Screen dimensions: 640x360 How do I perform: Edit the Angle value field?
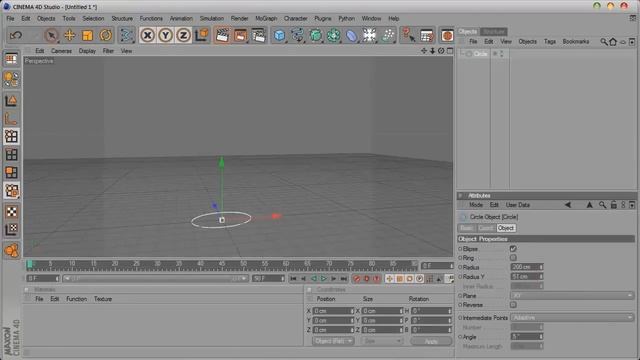click(527, 337)
